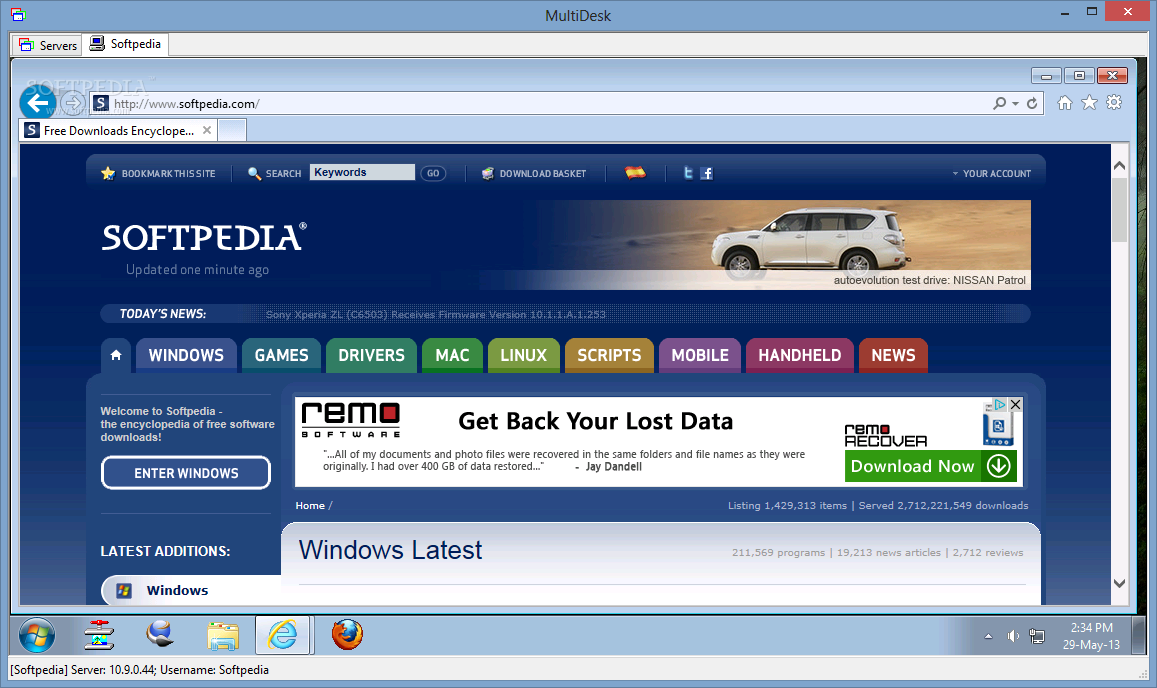Click the bookmark star icon on Softpedia

click(x=108, y=173)
